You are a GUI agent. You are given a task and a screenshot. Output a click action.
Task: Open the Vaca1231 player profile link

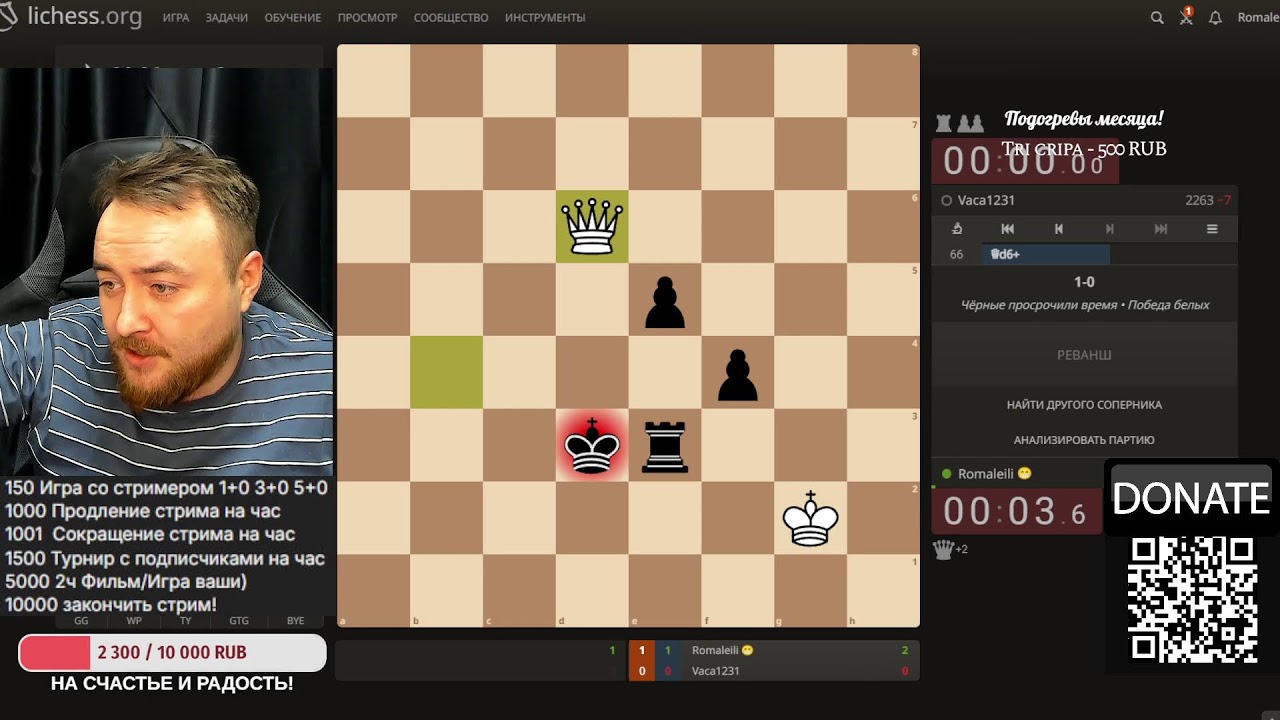(986, 200)
